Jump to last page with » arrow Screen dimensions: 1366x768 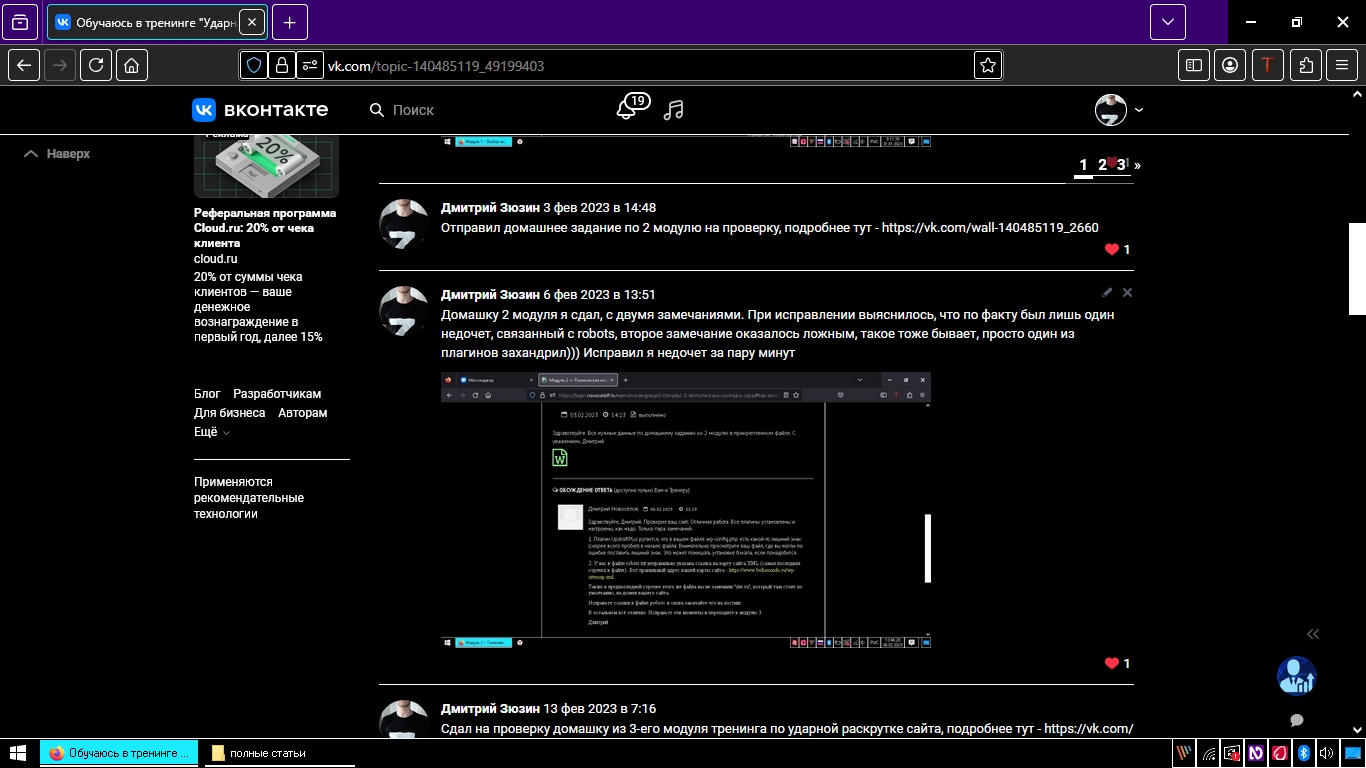1137,165
